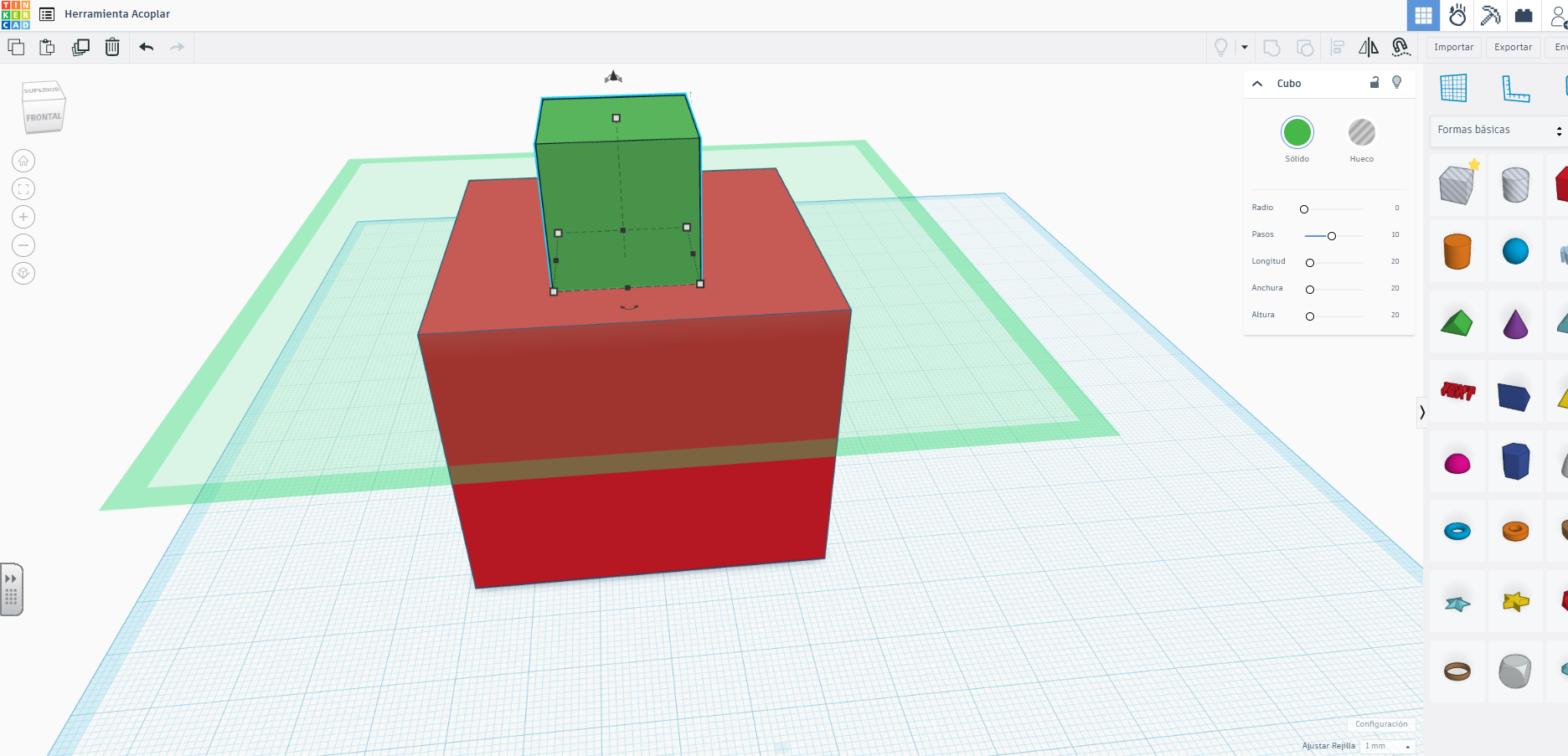Set shape to Sólido
This screenshot has width=1568, height=756.
[x=1297, y=133]
